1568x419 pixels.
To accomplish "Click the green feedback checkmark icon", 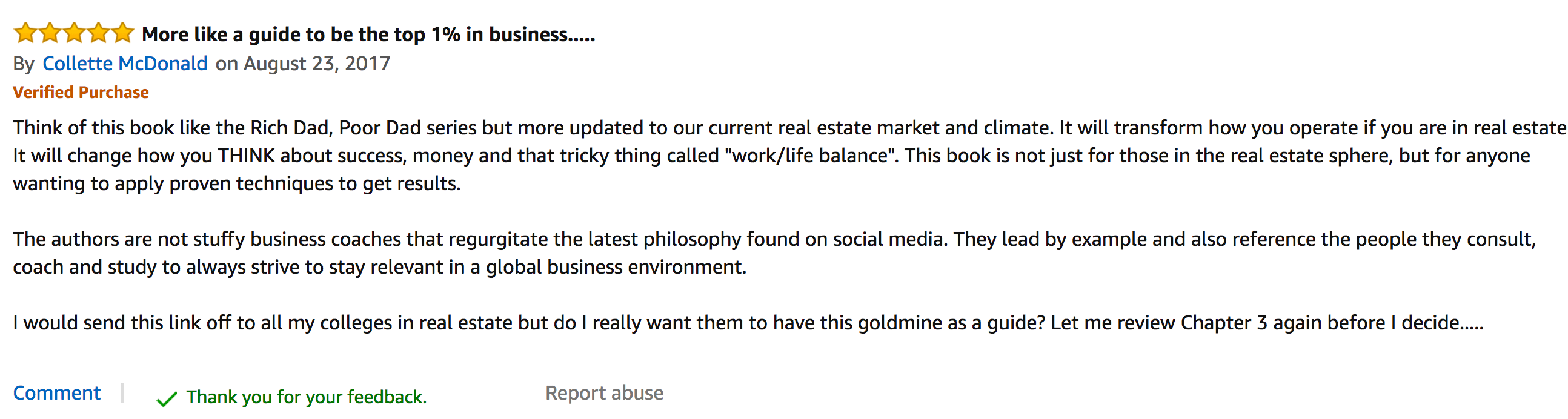I will click(x=166, y=399).
